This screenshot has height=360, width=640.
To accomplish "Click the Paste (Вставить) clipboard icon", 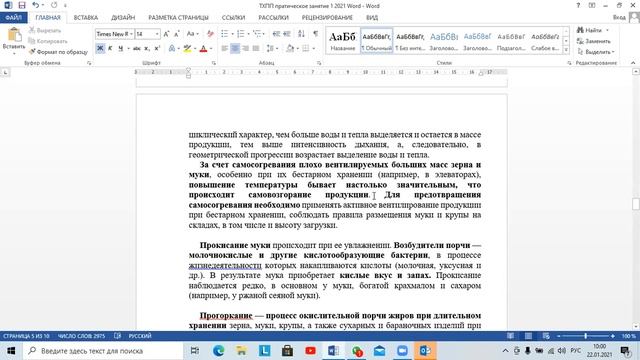I will pyautogui.click(x=14, y=35).
